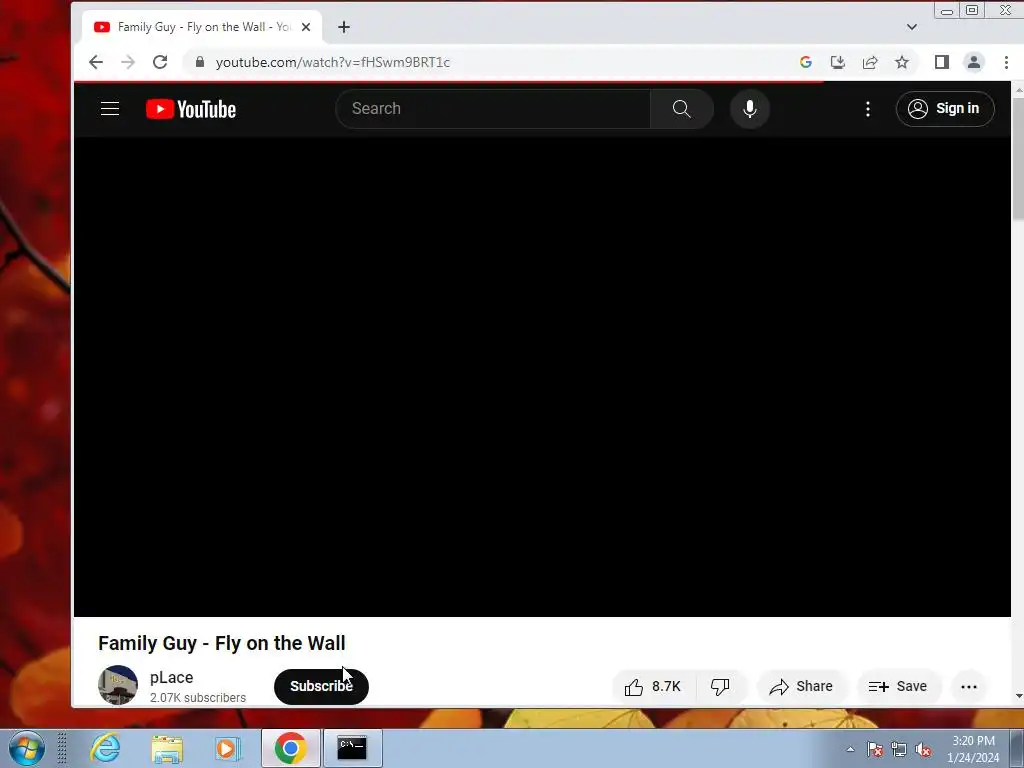Open a new Chrome tab
This screenshot has width=1024, height=768.
pyautogui.click(x=344, y=27)
